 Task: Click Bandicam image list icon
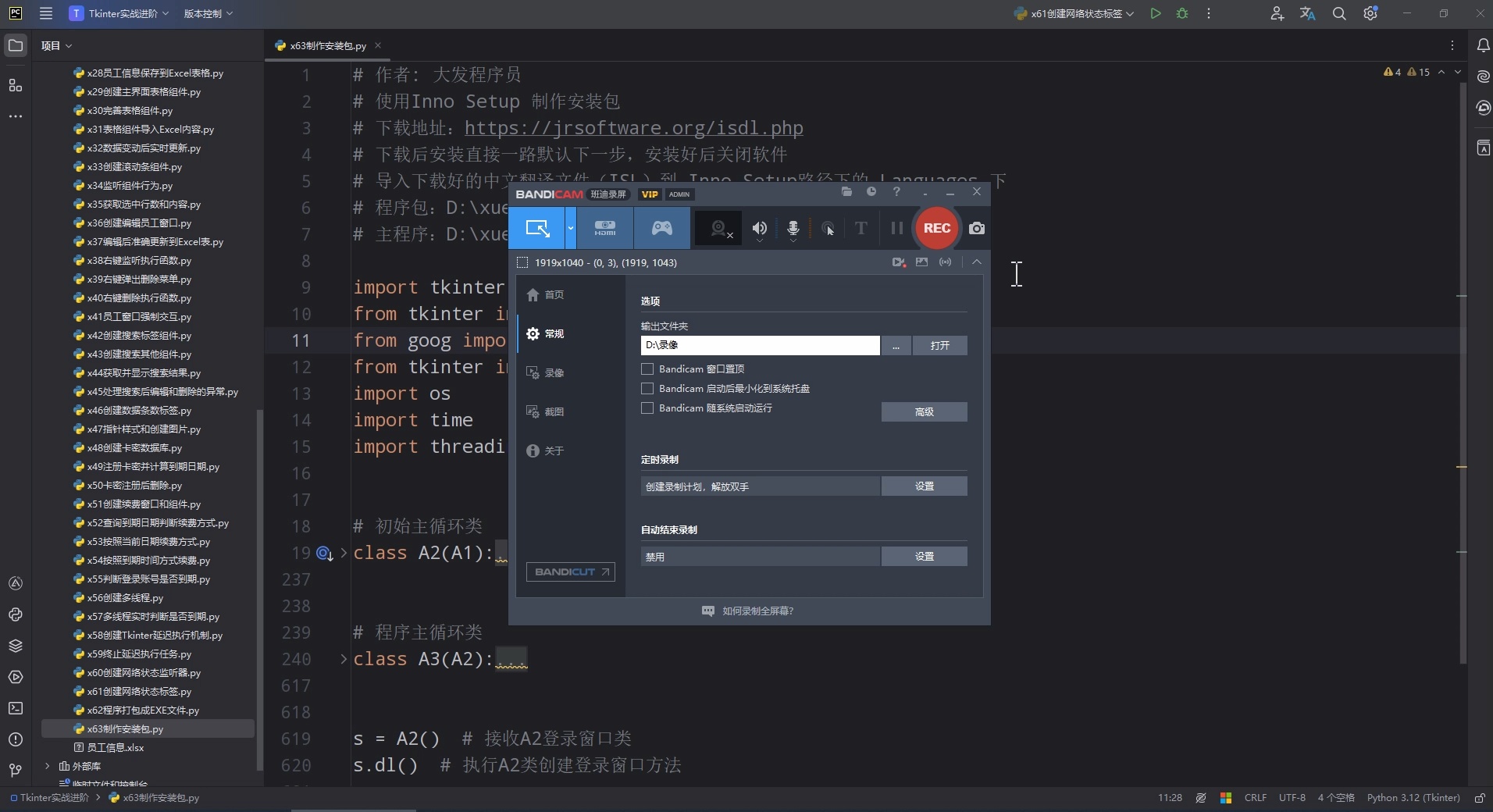922,262
